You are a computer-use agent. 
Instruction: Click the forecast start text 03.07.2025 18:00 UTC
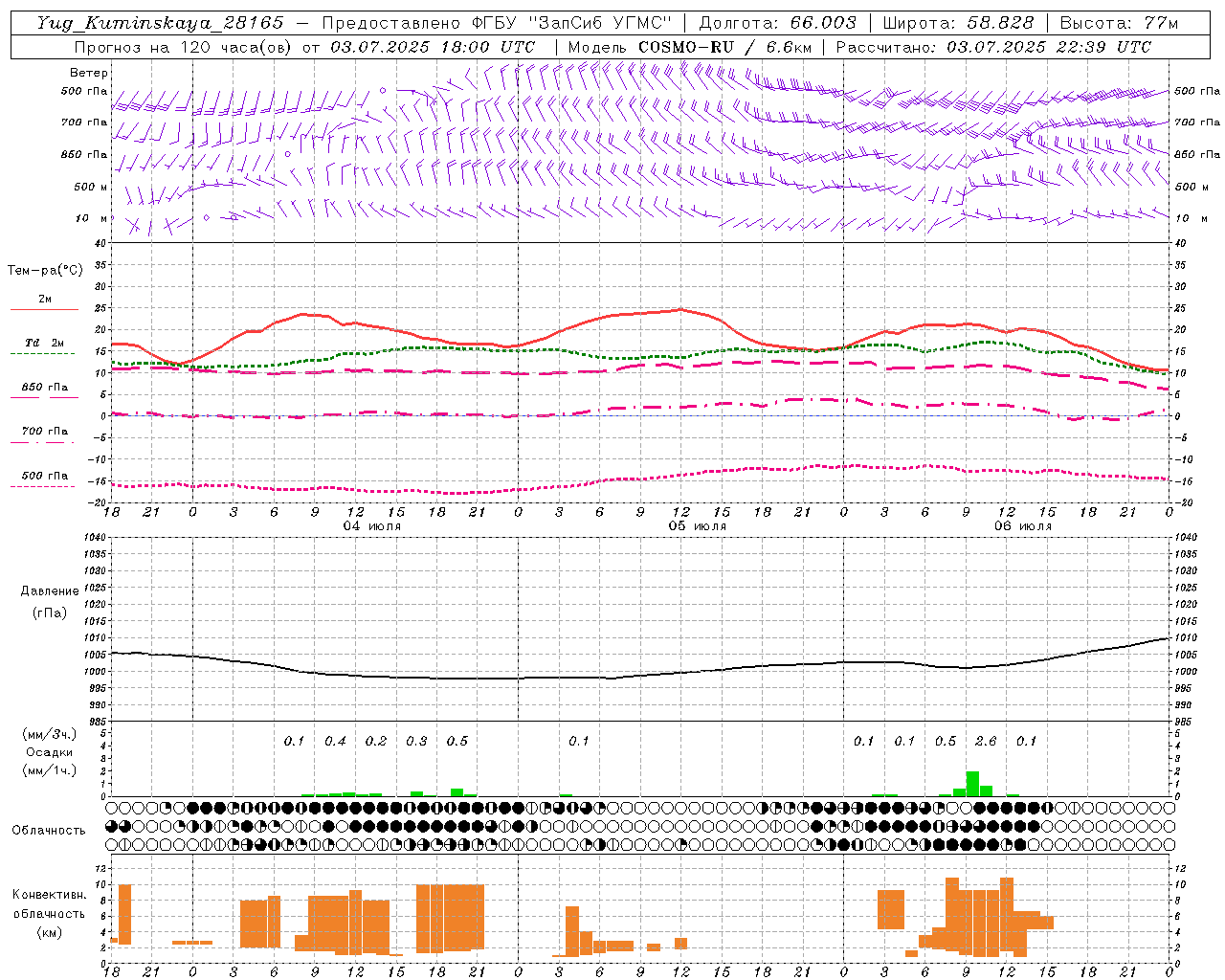point(433,47)
